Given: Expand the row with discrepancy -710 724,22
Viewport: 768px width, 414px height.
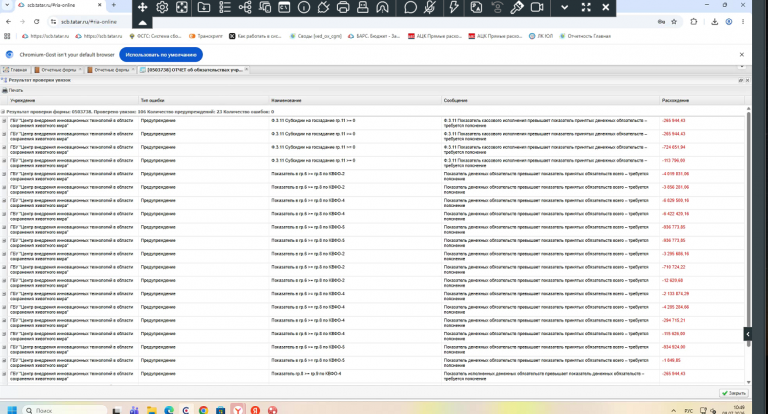Looking at the screenshot, I should click(4, 267).
